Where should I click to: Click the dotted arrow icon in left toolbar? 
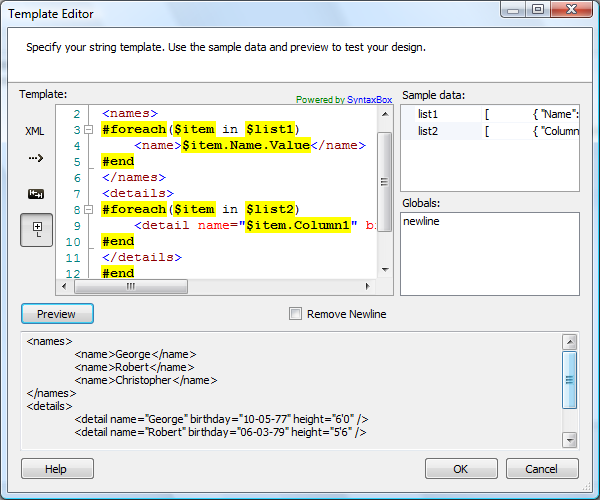[35, 158]
